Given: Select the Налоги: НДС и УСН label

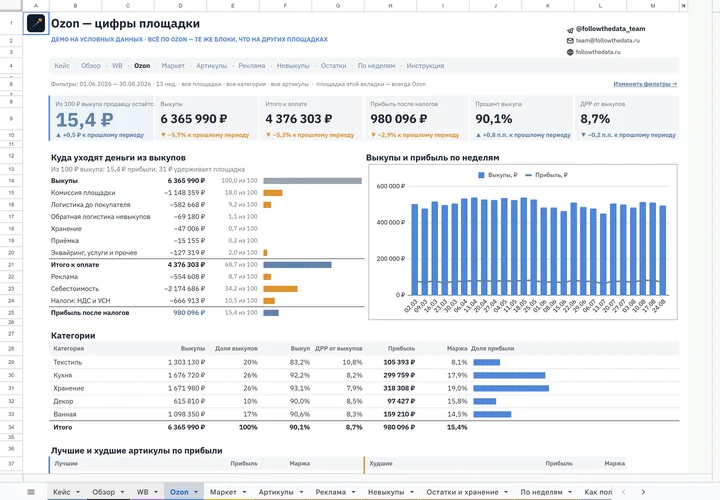Looking at the screenshot, I should pyautogui.click(x=80, y=301).
